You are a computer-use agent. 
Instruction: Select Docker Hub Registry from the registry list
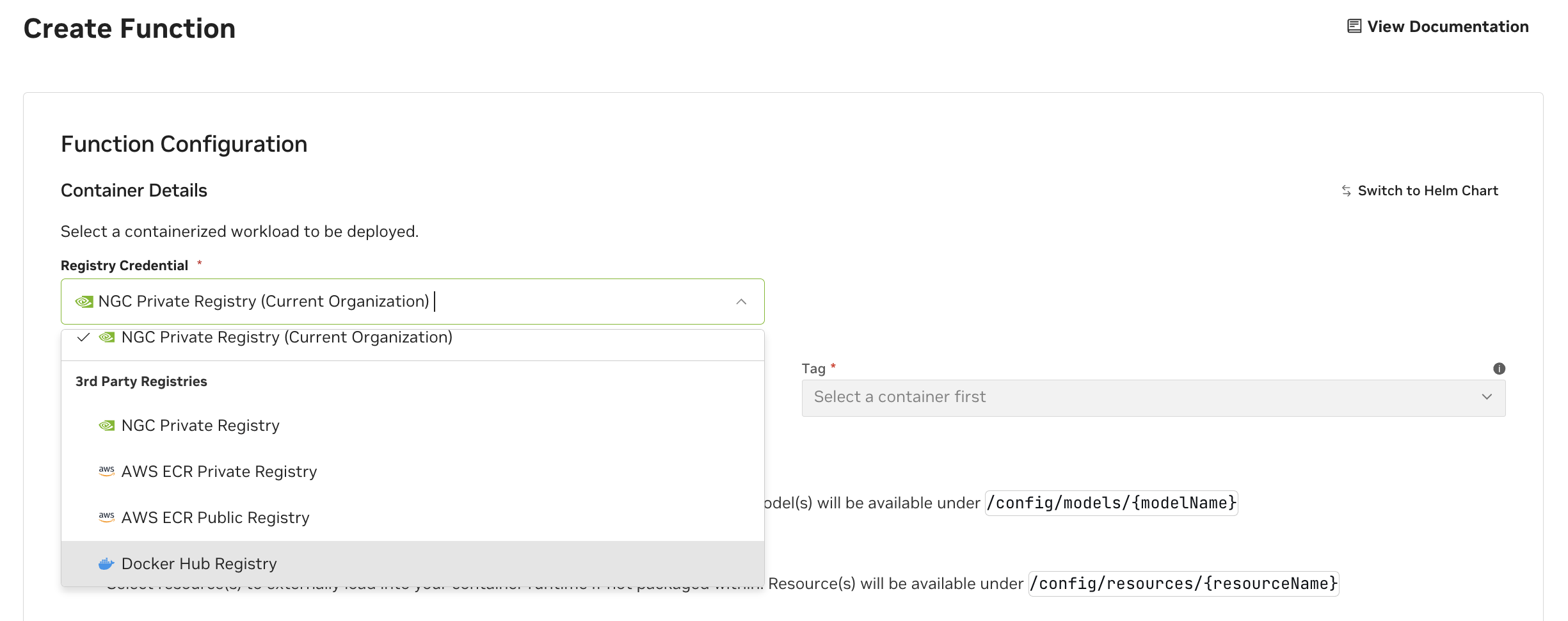(199, 563)
